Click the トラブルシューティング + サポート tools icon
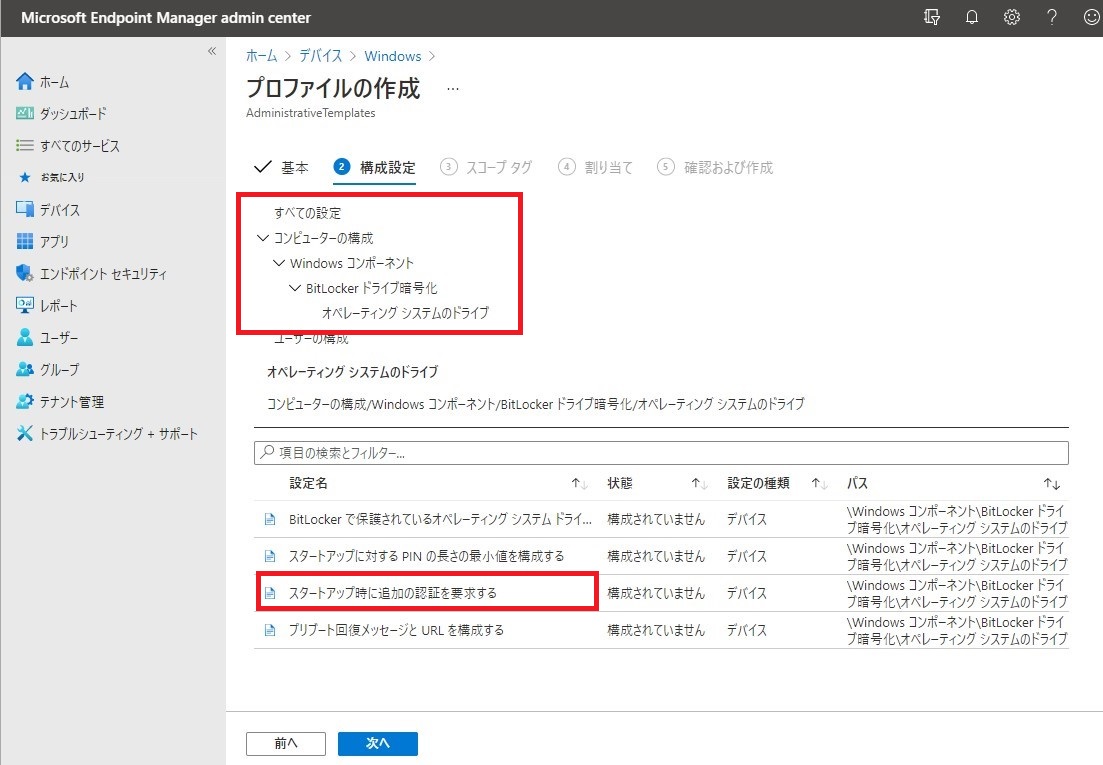Screen dimensions: 1103x765 tap(25, 433)
